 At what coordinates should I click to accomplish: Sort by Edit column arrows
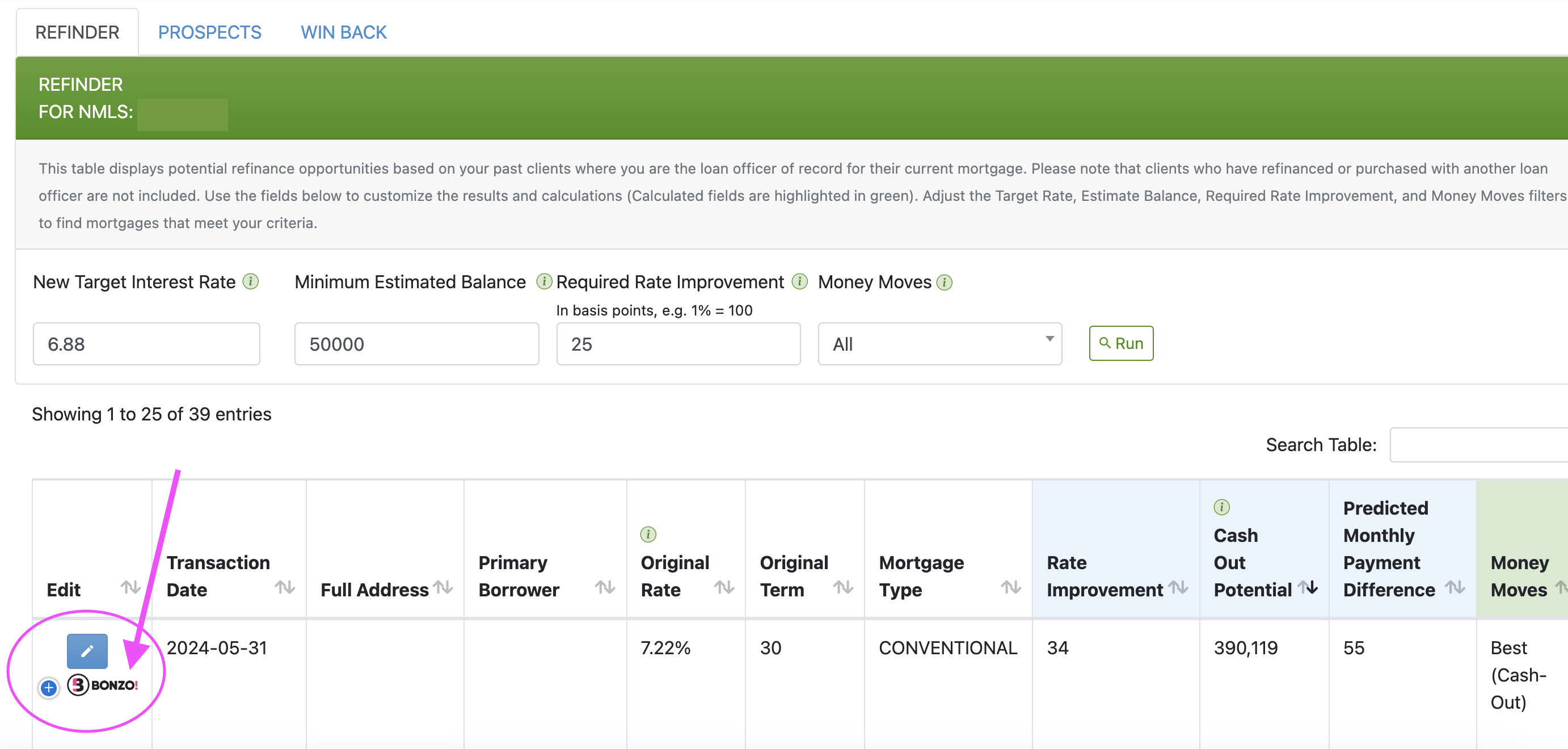point(131,588)
